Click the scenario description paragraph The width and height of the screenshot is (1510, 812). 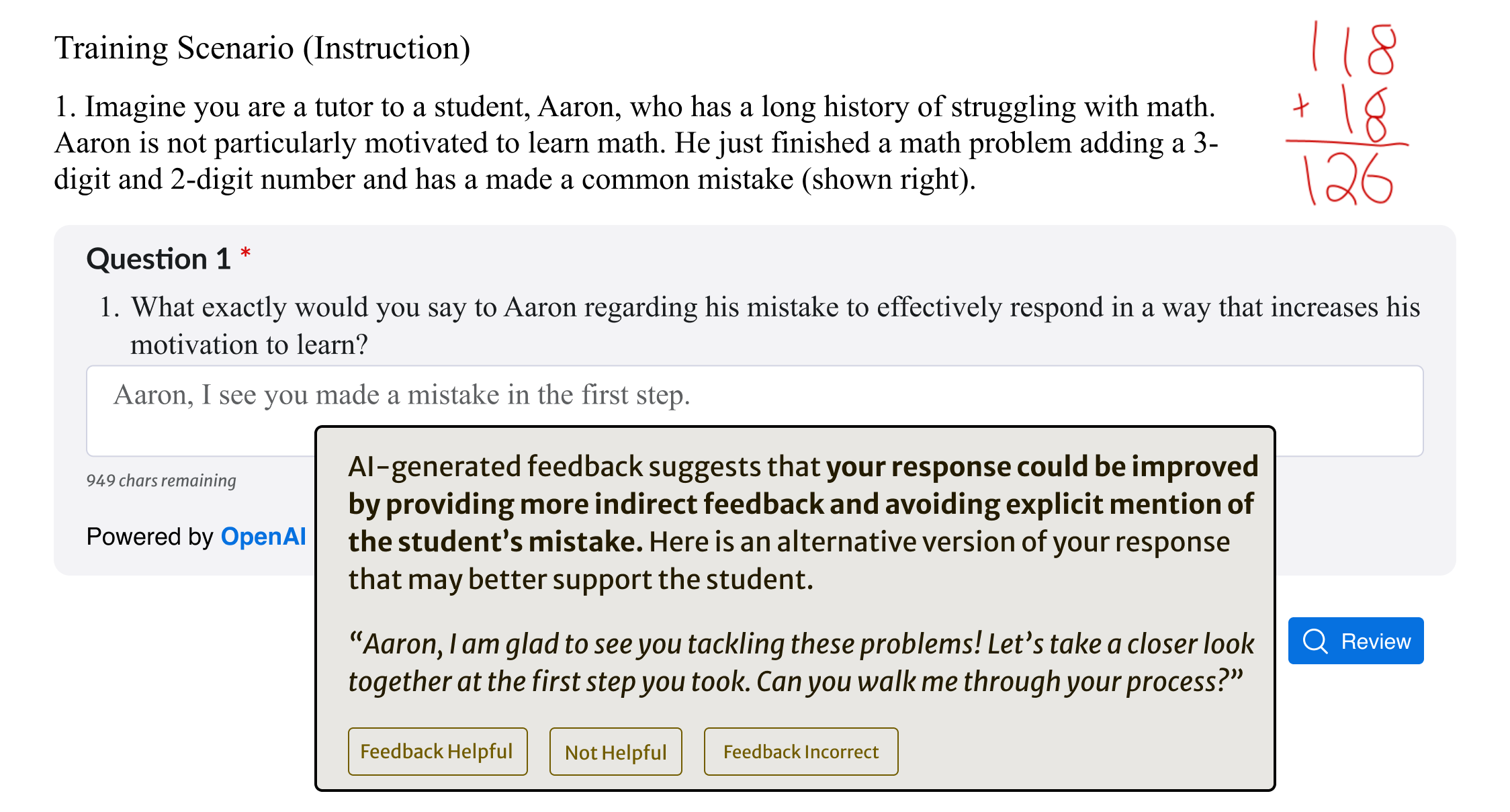635,142
